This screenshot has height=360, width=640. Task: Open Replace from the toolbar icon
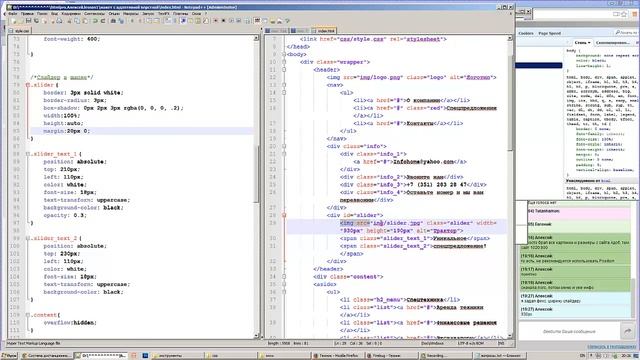pyautogui.click(x=121, y=20)
